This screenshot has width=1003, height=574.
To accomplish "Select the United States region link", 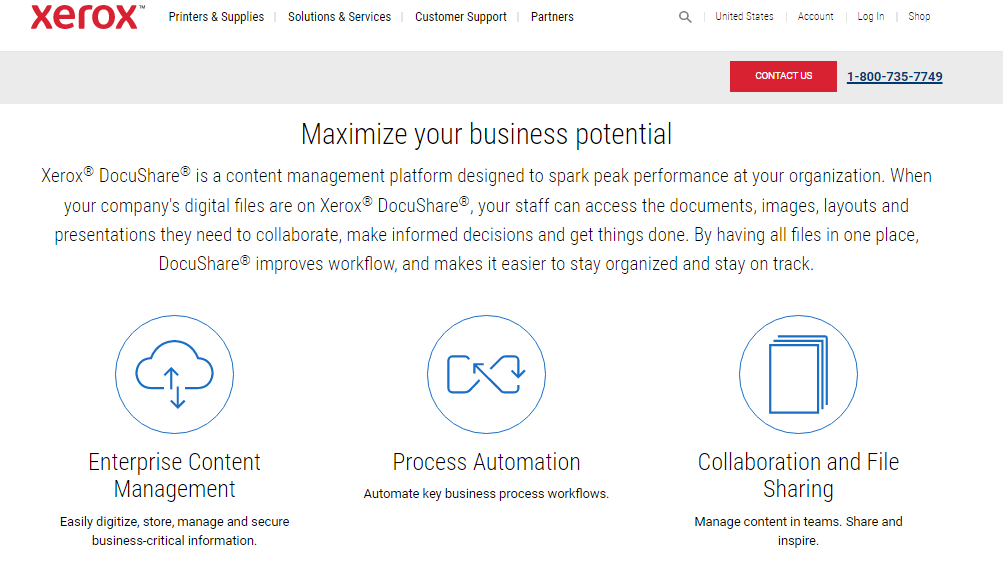I will coord(744,17).
